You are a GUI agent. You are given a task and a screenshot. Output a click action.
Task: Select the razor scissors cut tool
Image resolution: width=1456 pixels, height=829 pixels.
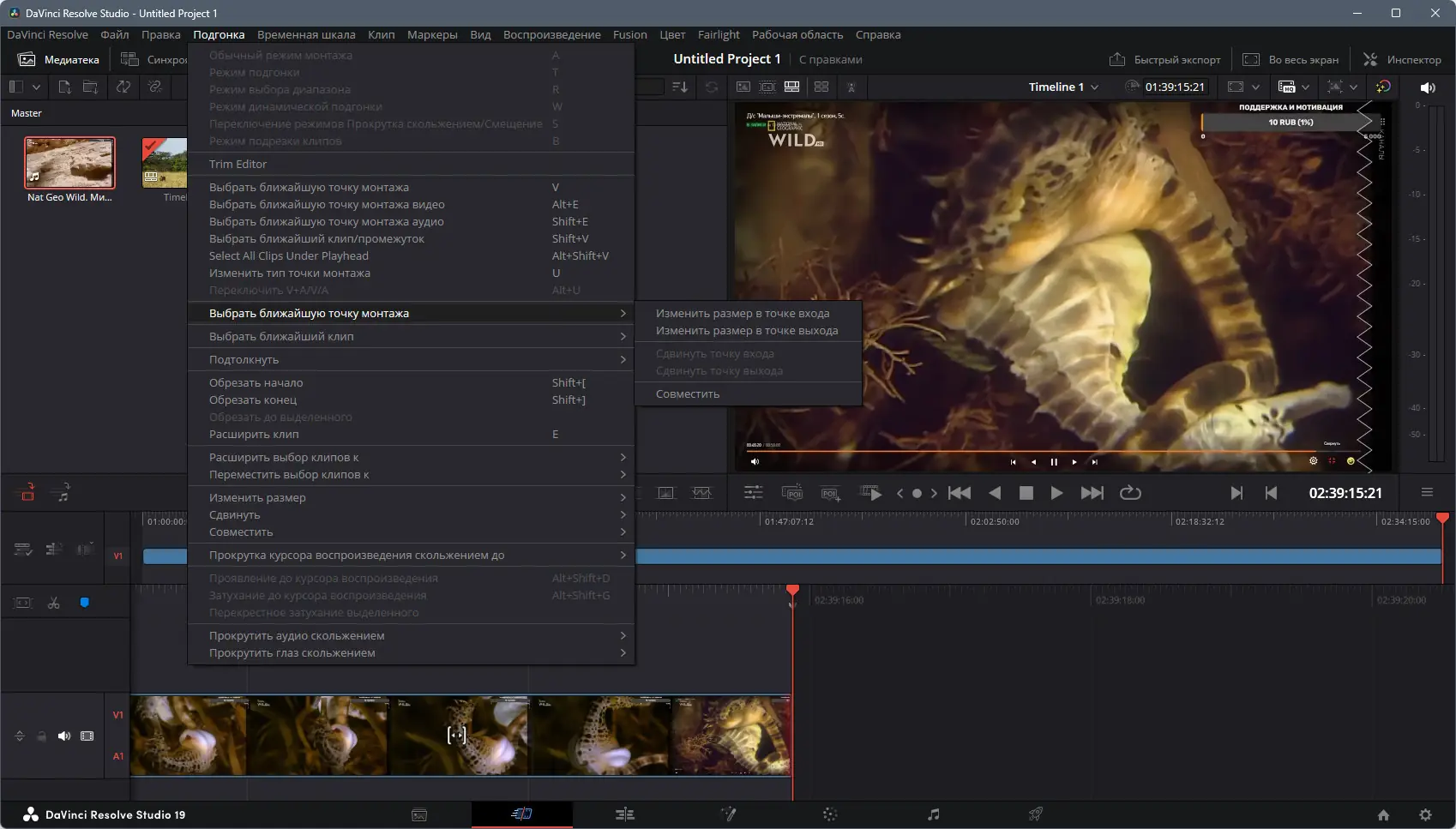pyautogui.click(x=54, y=604)
